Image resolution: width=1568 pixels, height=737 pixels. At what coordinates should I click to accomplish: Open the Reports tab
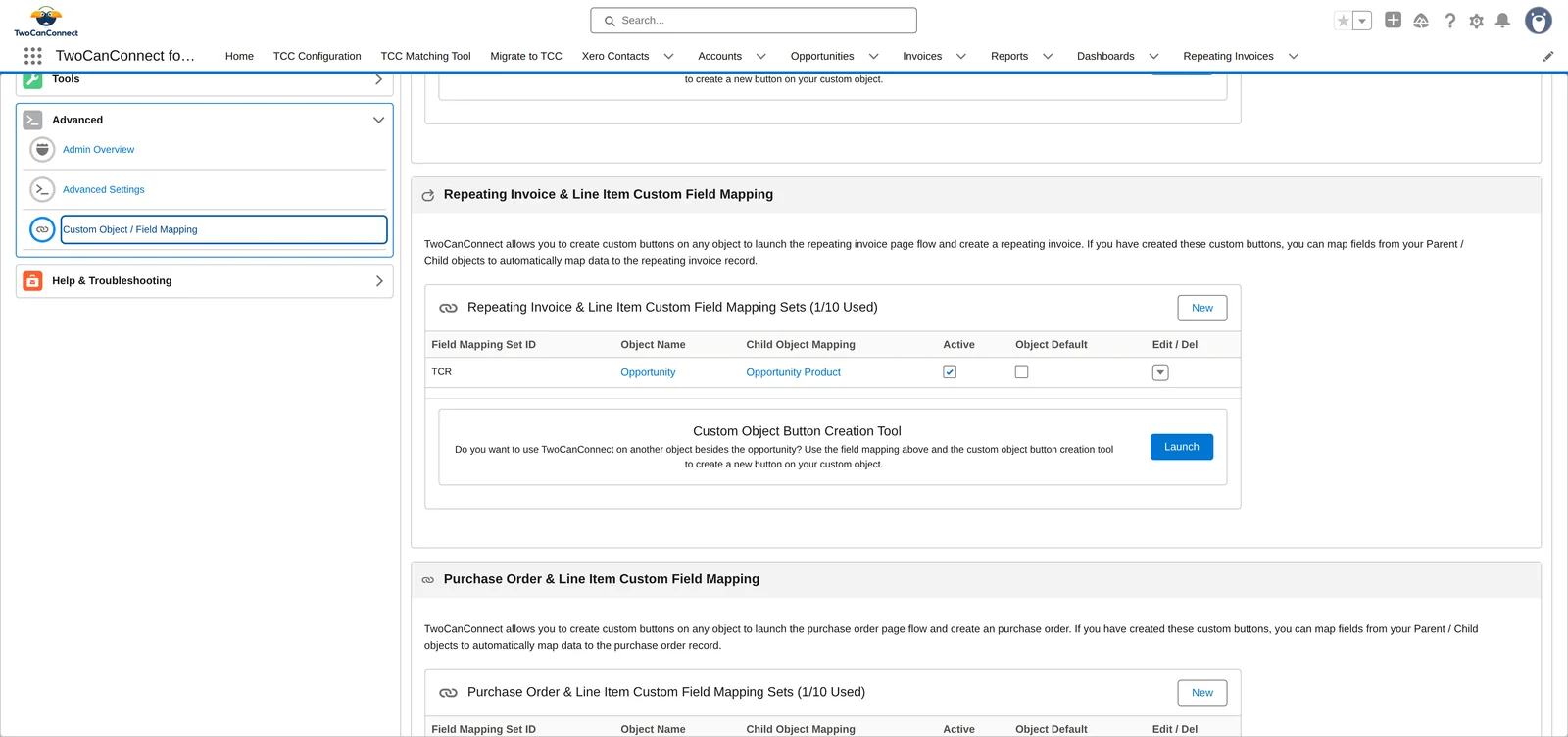click(1009, 56)
